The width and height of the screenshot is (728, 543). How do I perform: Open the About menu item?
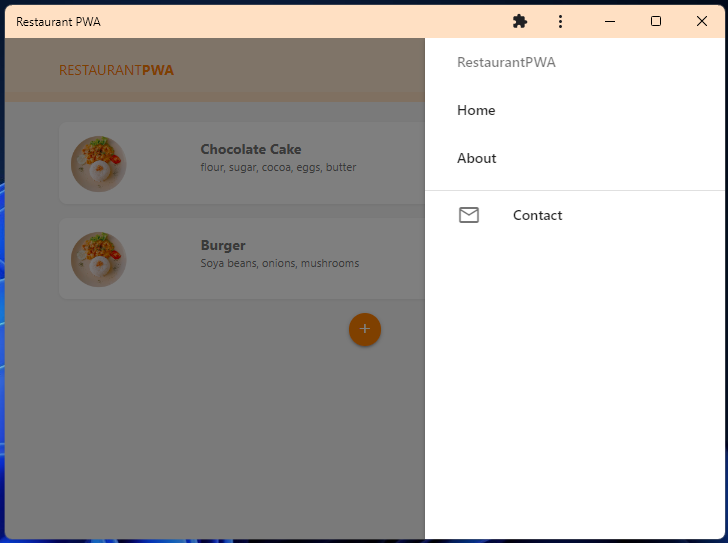[x=575, y=159]
